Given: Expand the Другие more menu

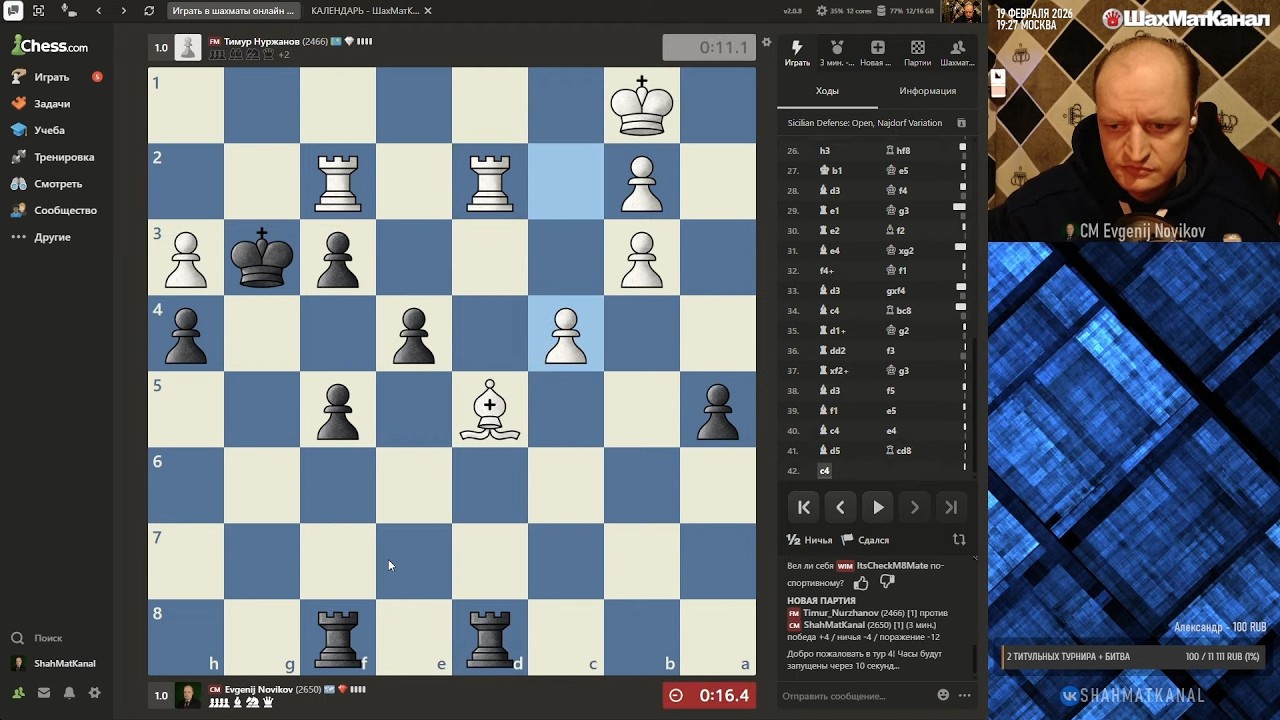Looking at the screenshot, I should point(52,237).
